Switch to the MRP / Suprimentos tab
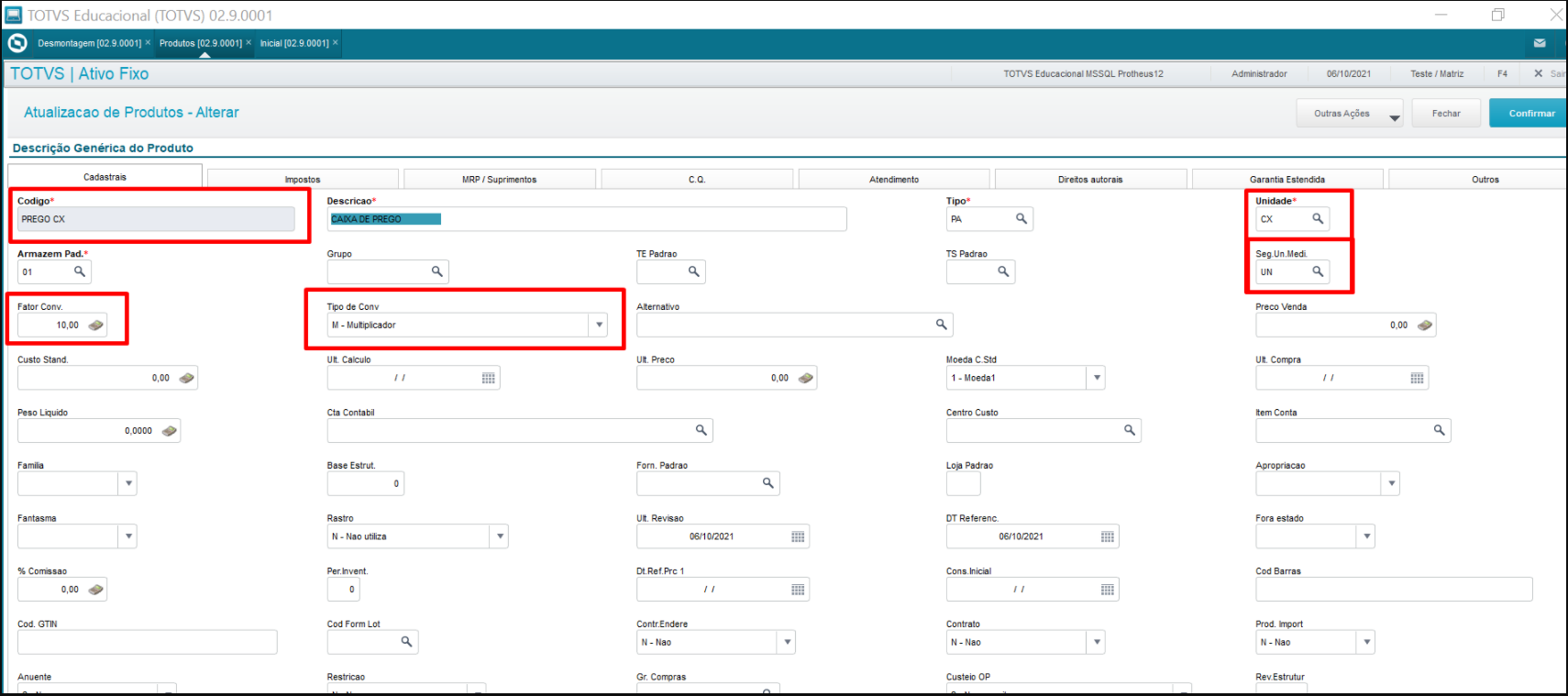Screen dimensions: 1568x696 (x=500, y=179)
